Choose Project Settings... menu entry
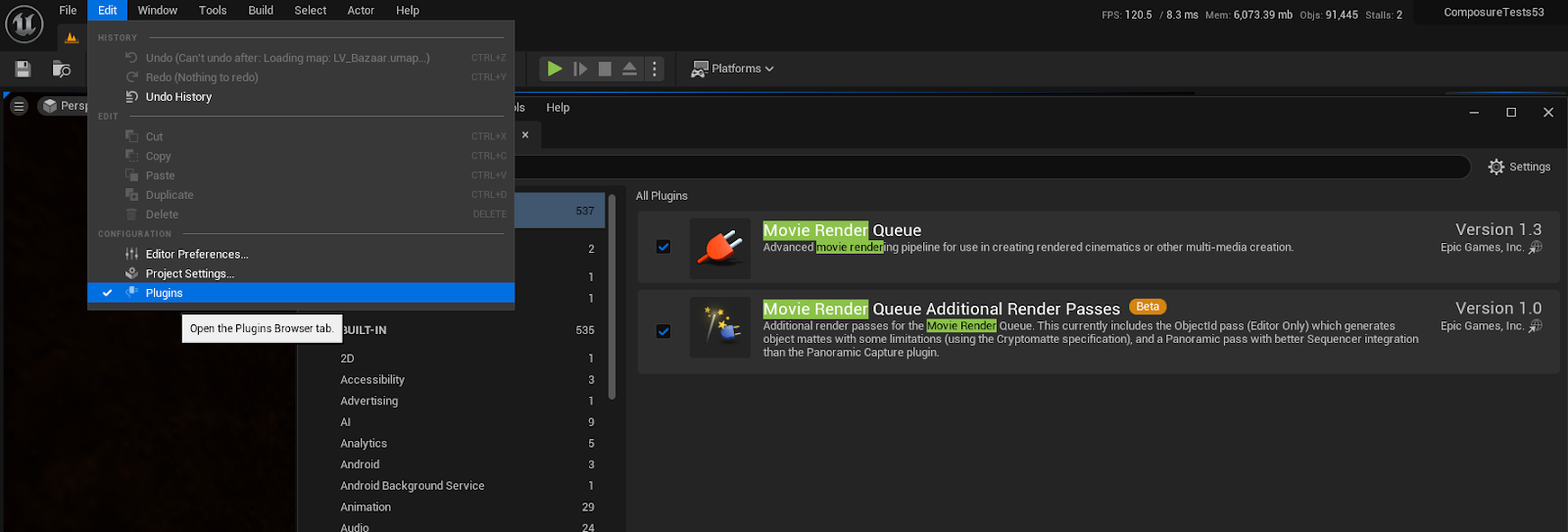 [x=190, y=273]
